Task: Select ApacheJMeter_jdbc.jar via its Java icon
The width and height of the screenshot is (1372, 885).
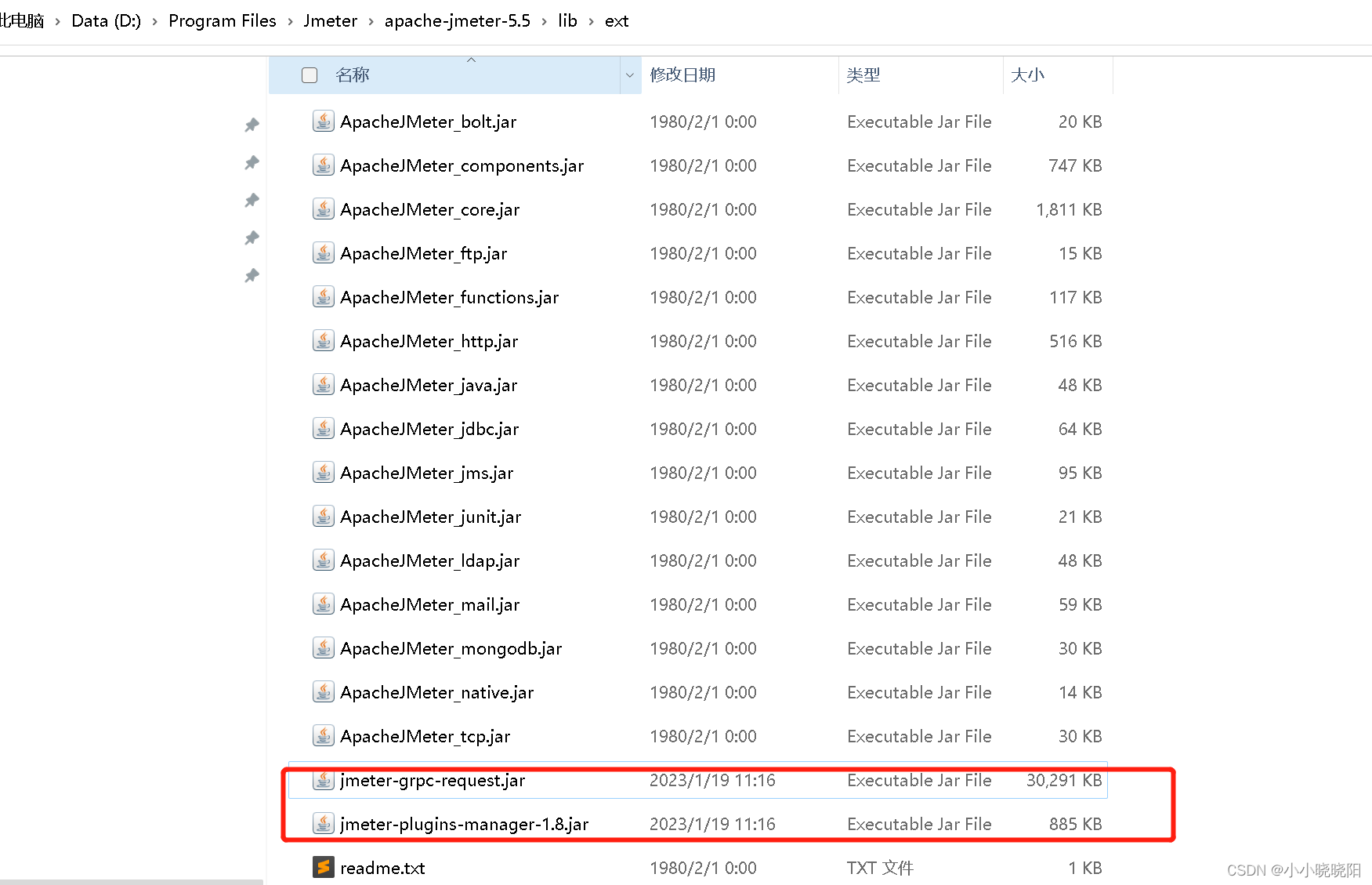Action: (323, 429)
